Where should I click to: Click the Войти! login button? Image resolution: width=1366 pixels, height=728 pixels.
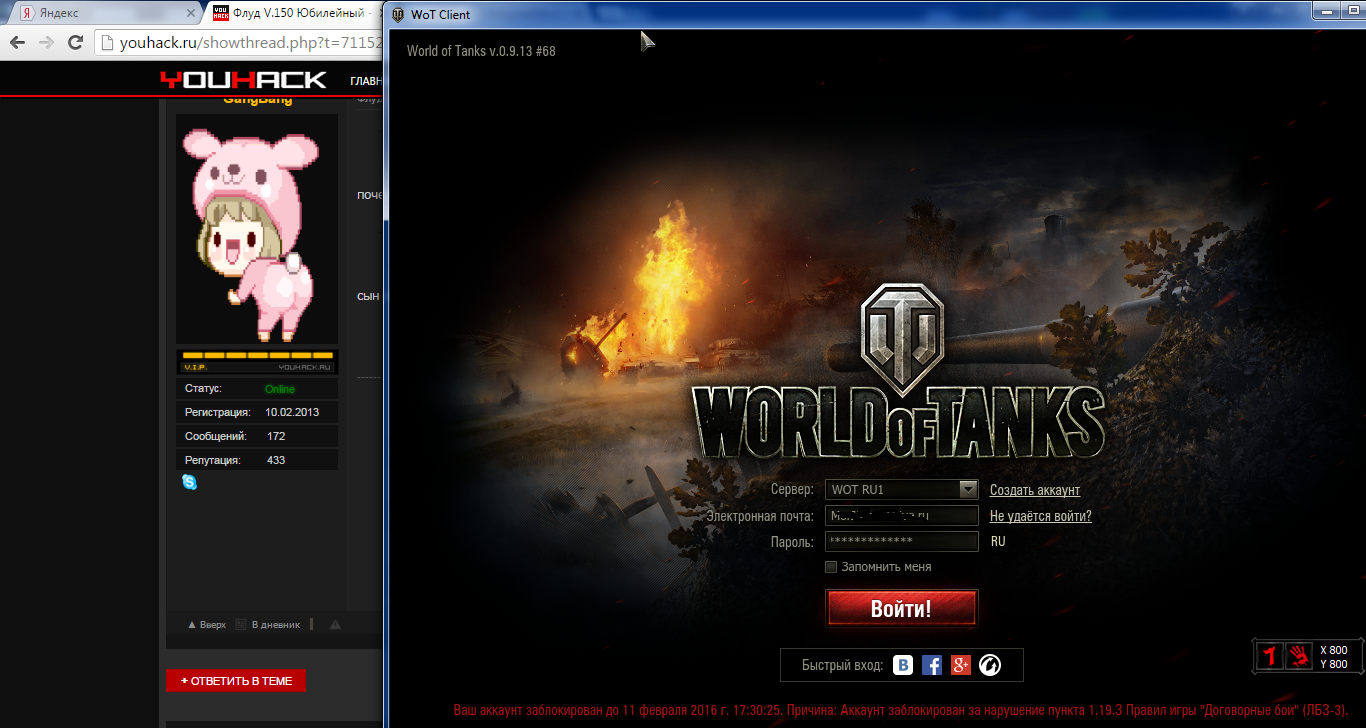pyautogui.click(x=901, y=608)
